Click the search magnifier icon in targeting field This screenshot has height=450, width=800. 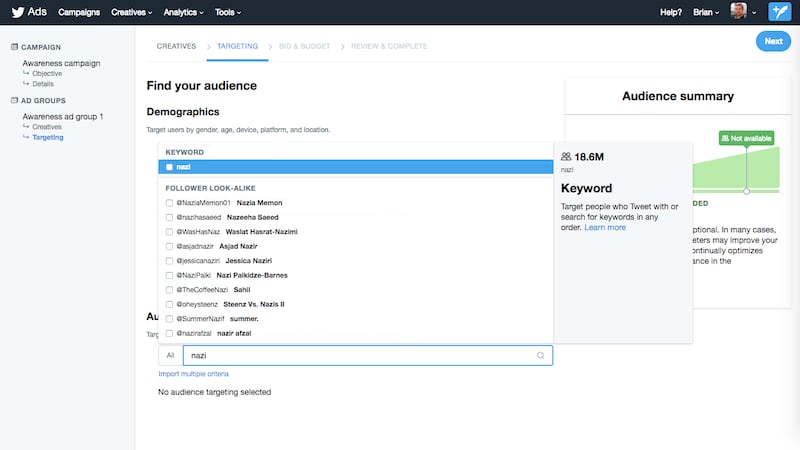pyautogui.click(x=540, y=356)
